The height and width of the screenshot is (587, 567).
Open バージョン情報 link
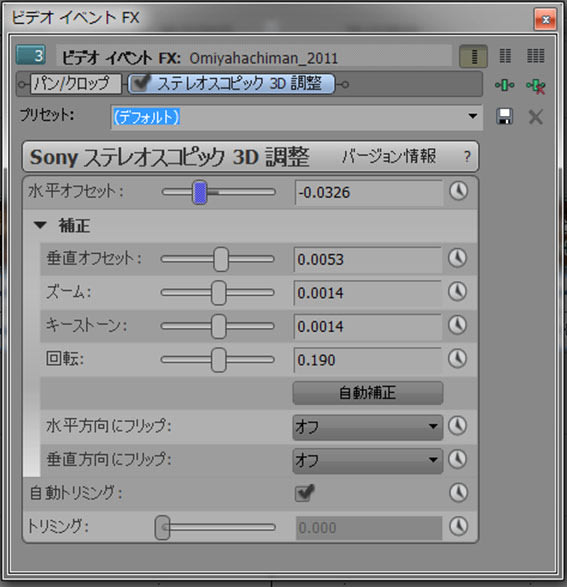[x=389, y=156]
